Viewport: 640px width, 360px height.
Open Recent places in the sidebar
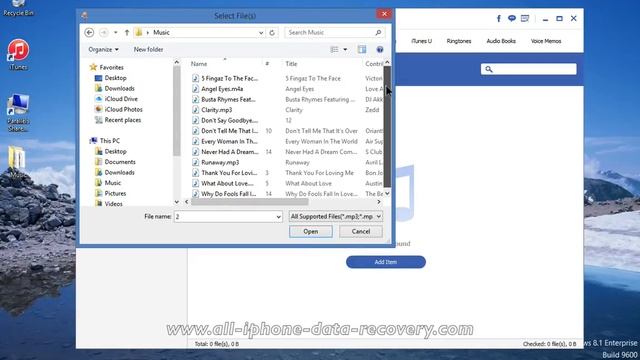(122, 120)
